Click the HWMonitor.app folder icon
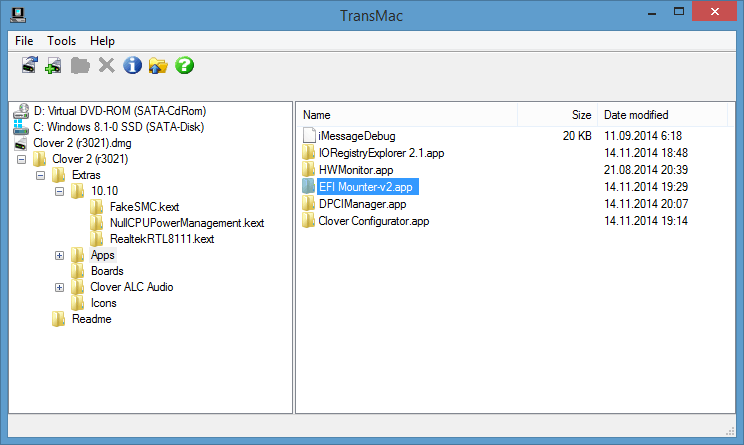Screen dimensions: 744x445 pyautogui.click(x=308, y=170)
